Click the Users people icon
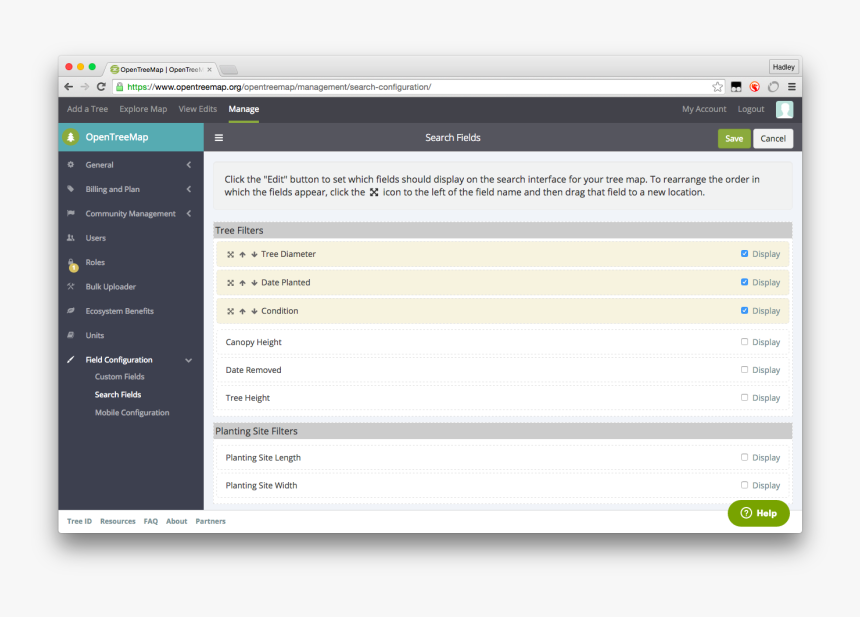 click(71, 238)
